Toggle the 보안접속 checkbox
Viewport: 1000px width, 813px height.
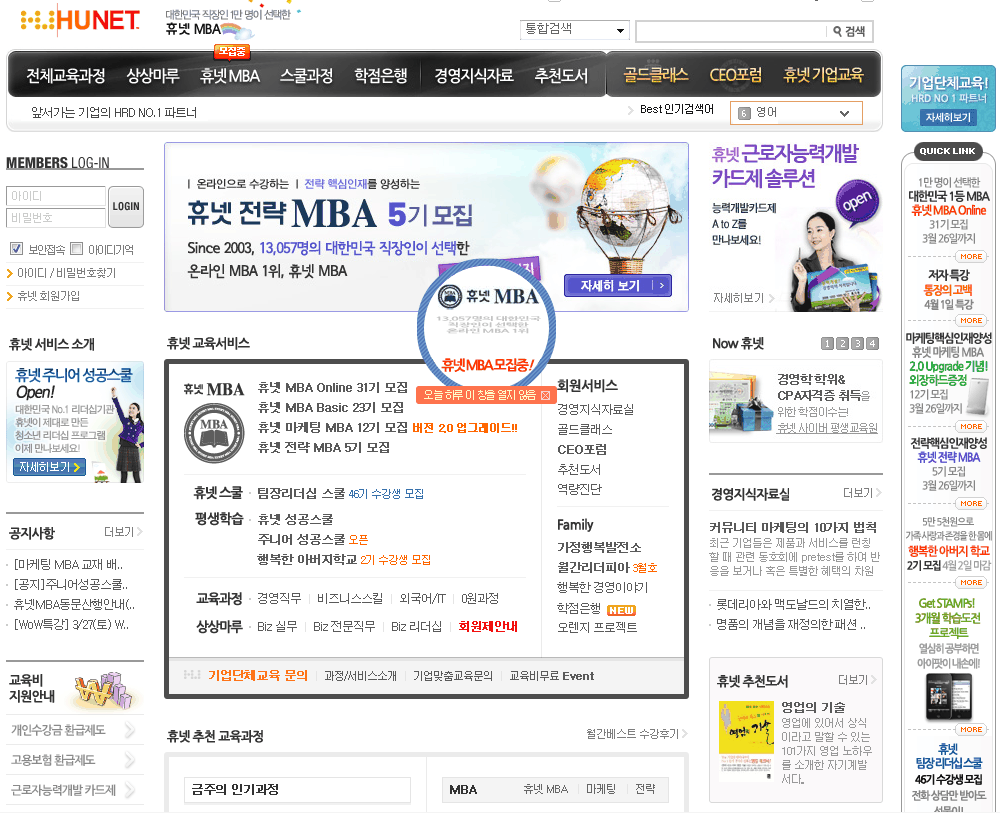(x=16, y=249)
